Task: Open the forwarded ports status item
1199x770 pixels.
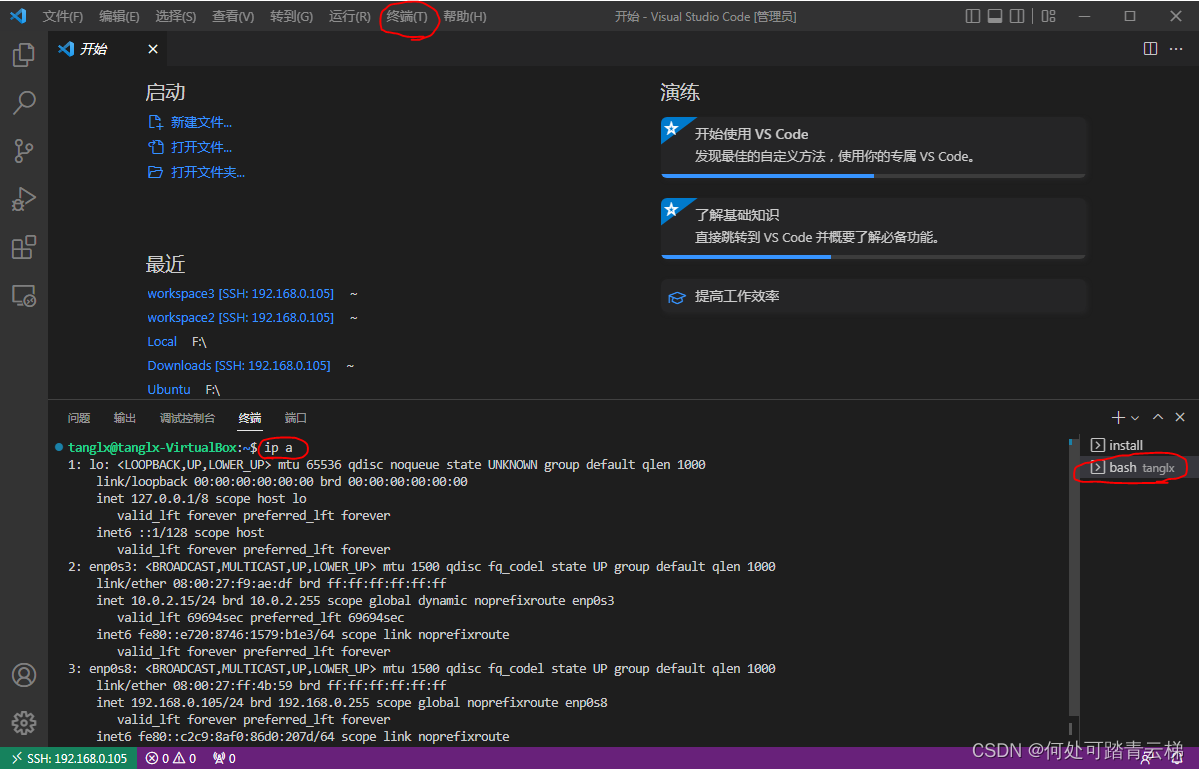Action: point(224,759)
